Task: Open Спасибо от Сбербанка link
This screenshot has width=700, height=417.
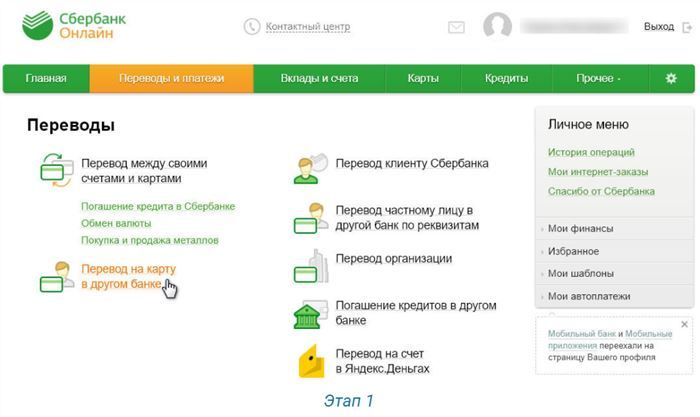Action: 601,192
